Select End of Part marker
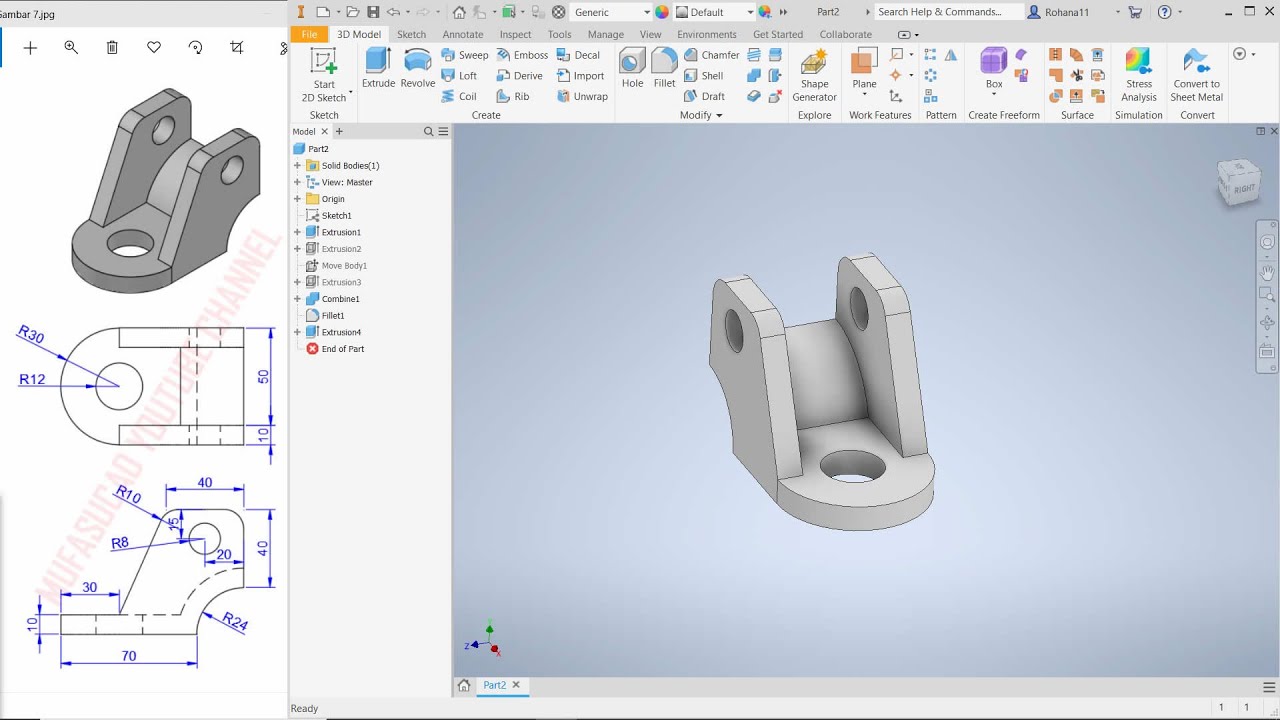 pyautogui.click(x=342, y=349)
